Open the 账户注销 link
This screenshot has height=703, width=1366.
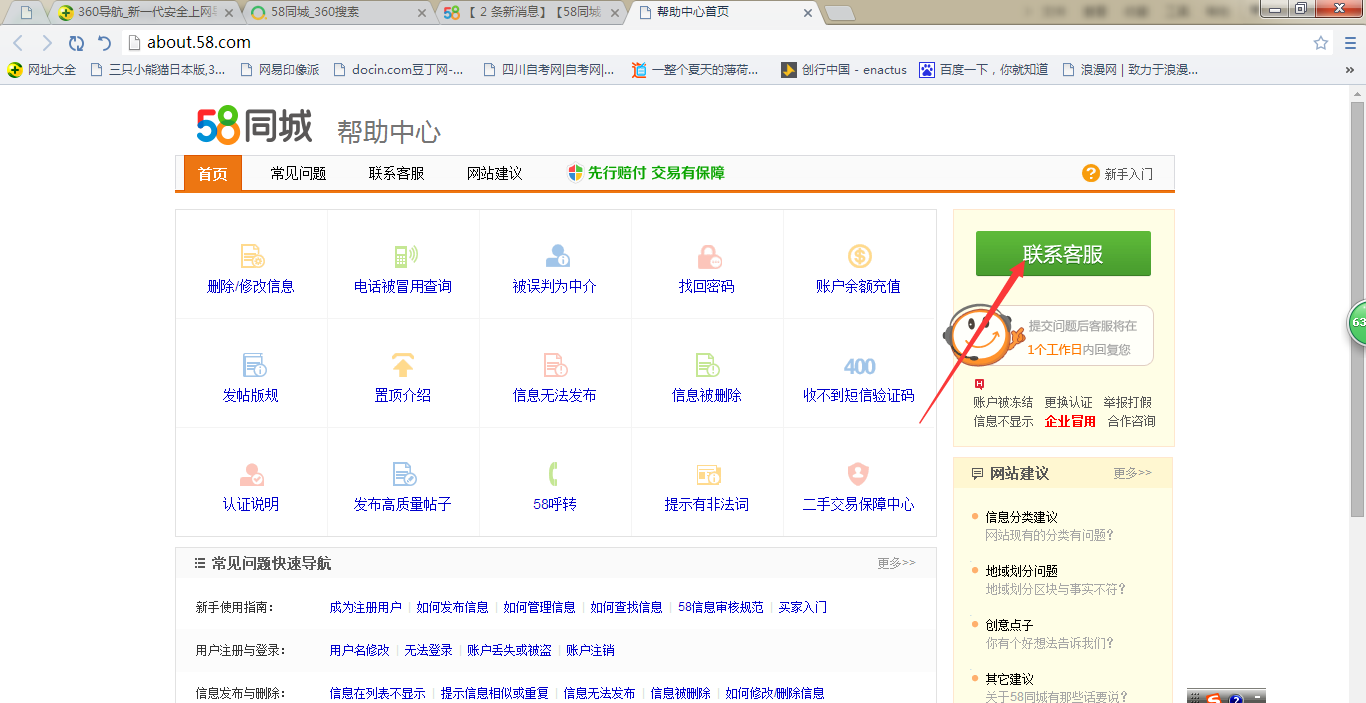coord(590,650)
